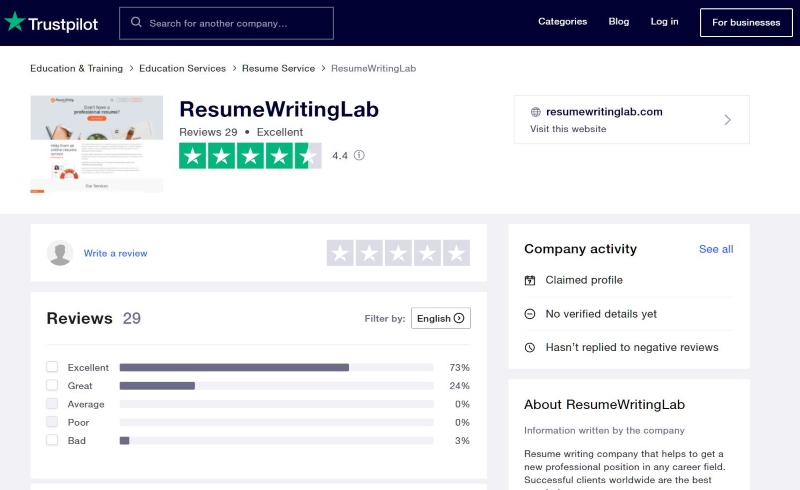Go to Education & Training breadcrumb
The height and width of the screenshot is (490, 800).
click(x=77, y=68)
